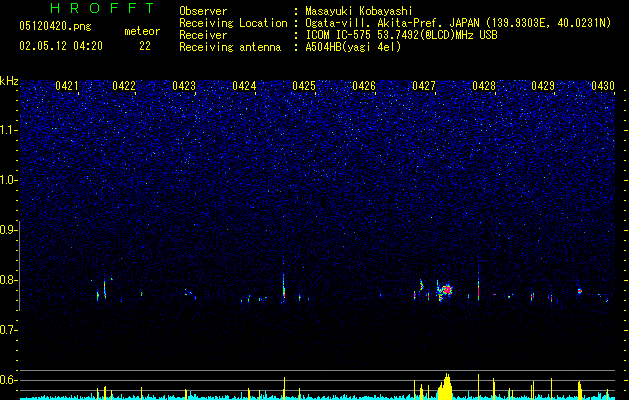Click the Receiving antenna label
Viewport: 629px width, 400px height.
[x=230, y=47]
